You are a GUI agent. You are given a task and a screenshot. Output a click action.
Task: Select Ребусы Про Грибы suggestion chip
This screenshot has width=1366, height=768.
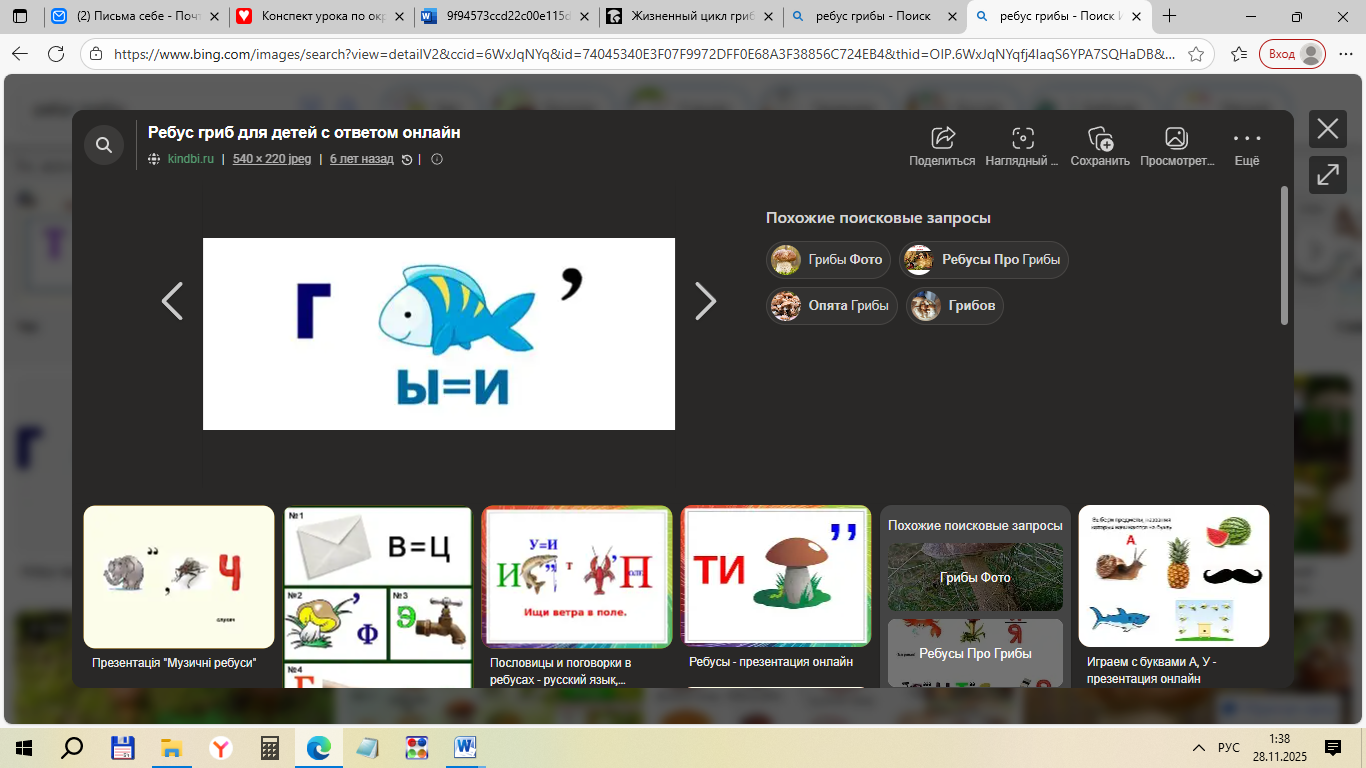(x=984, y=260)
